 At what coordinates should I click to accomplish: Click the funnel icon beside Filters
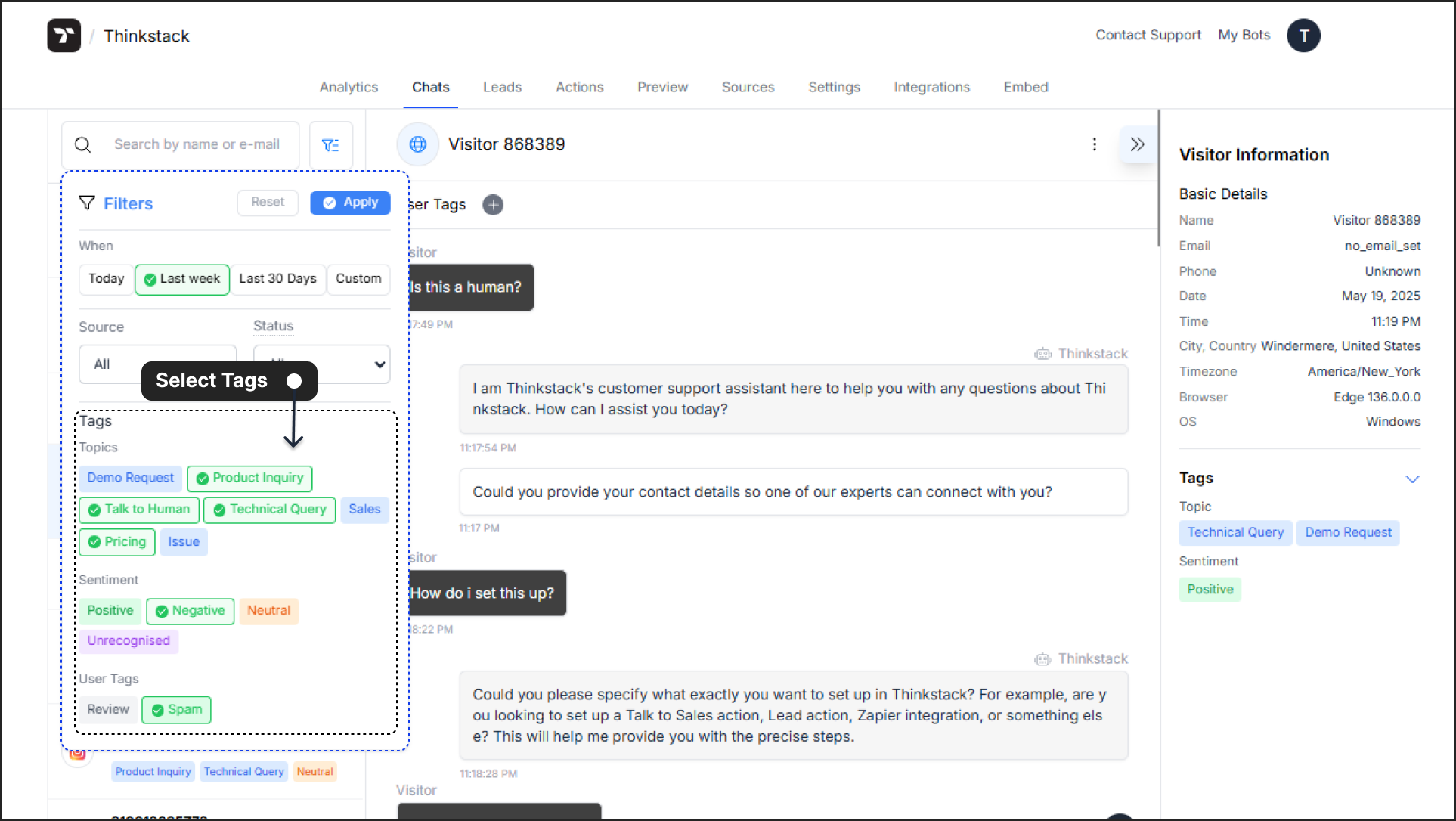pos(87,203)
